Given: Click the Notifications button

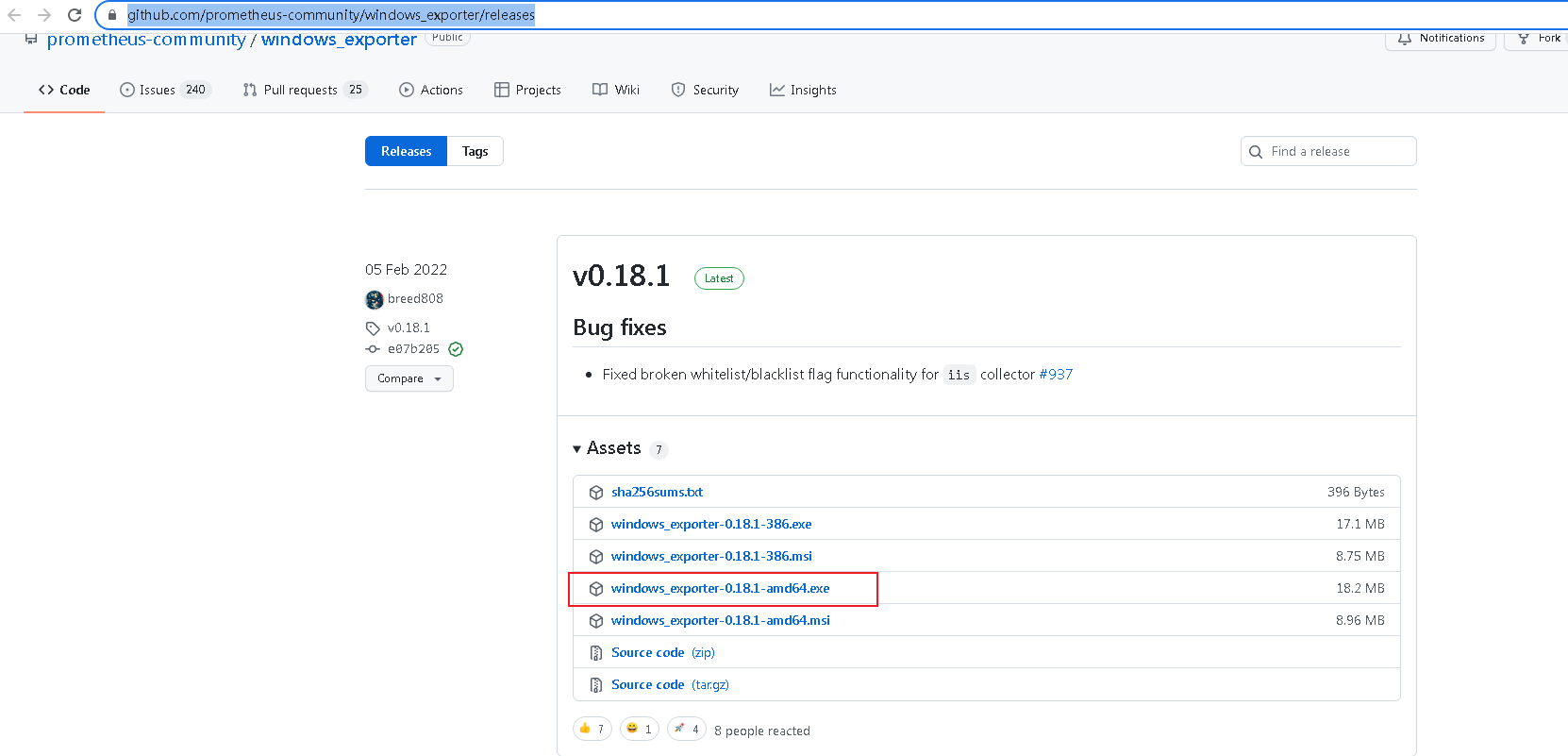Looking at the screenshot, I should click(x=1441, y=39).
